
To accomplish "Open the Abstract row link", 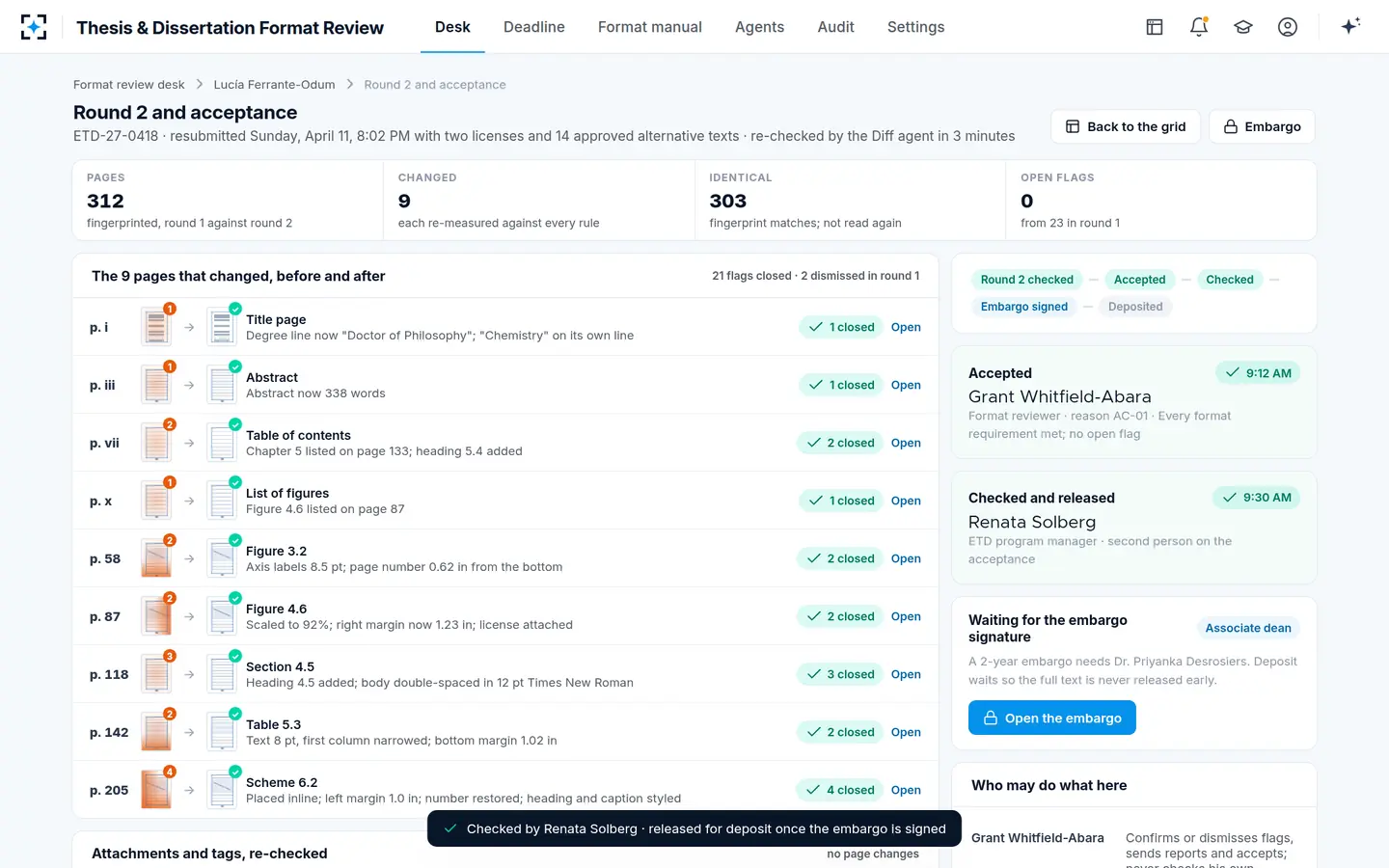I will point(906,385).
